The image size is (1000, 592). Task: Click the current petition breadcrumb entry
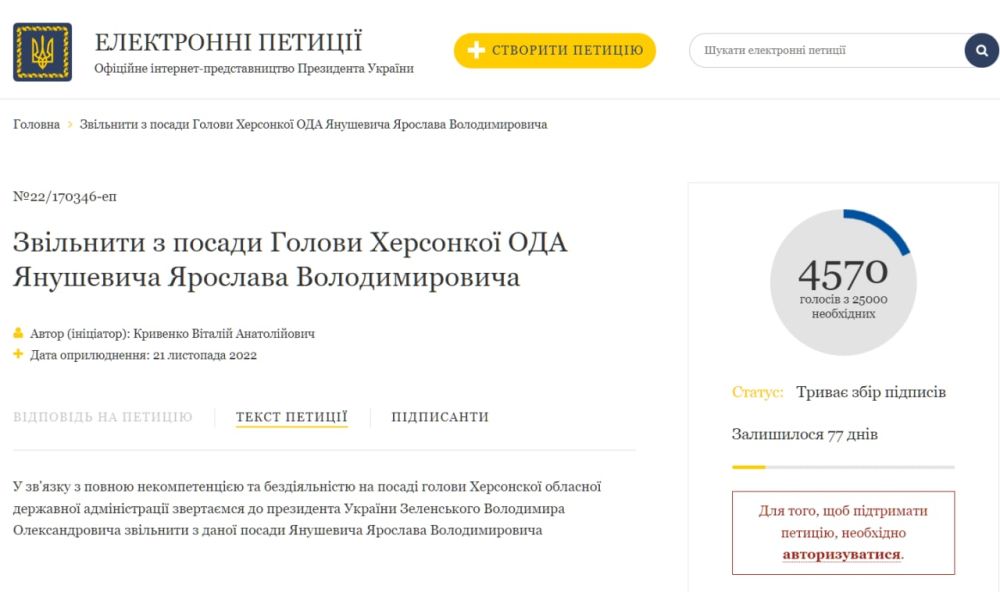tap(313, 125)
